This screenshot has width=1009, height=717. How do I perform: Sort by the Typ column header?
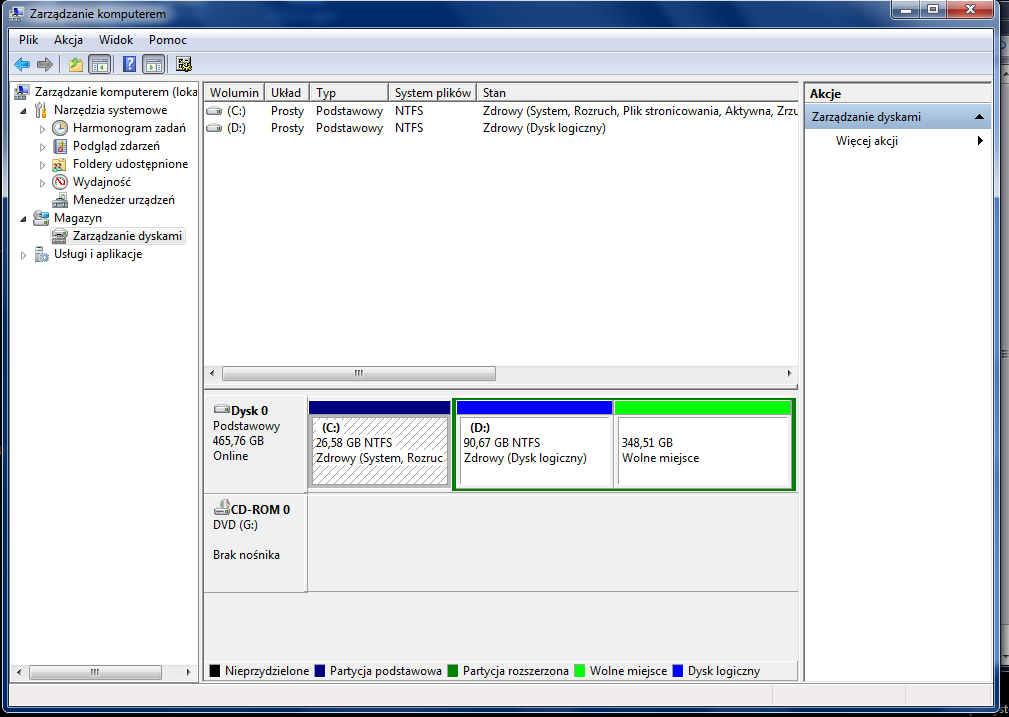349,93
